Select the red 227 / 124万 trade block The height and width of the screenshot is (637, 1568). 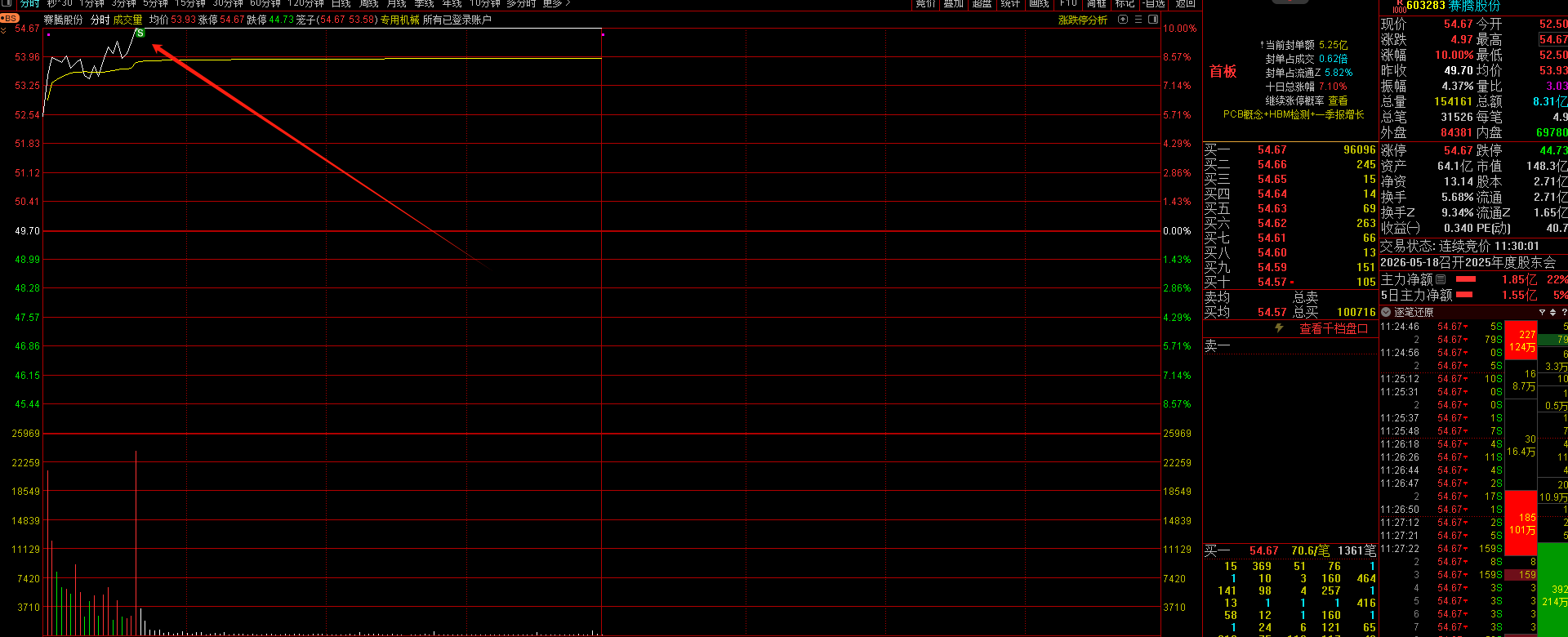click(x=1521, y=339)
